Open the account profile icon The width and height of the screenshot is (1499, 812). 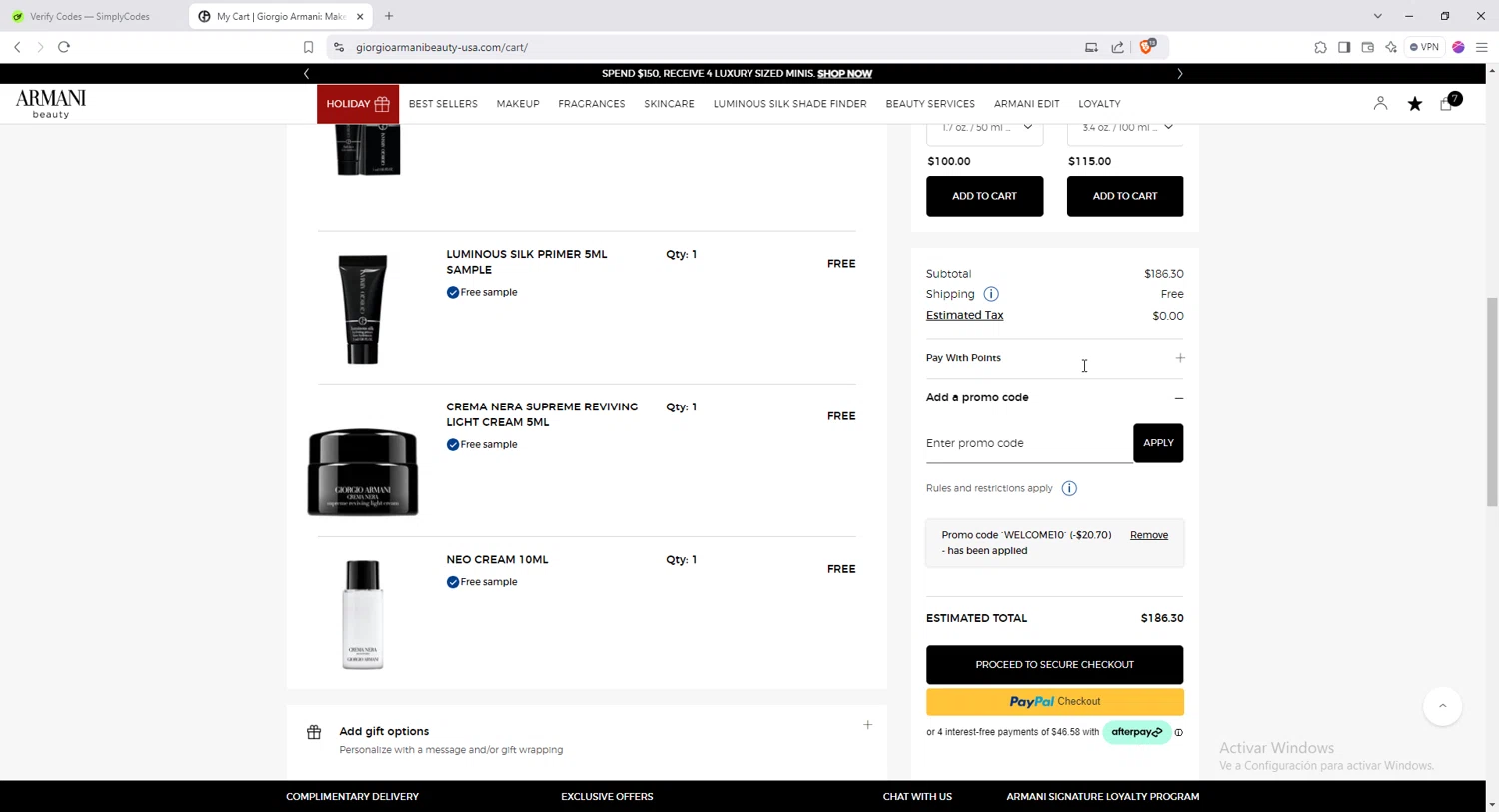[1380, 103]
